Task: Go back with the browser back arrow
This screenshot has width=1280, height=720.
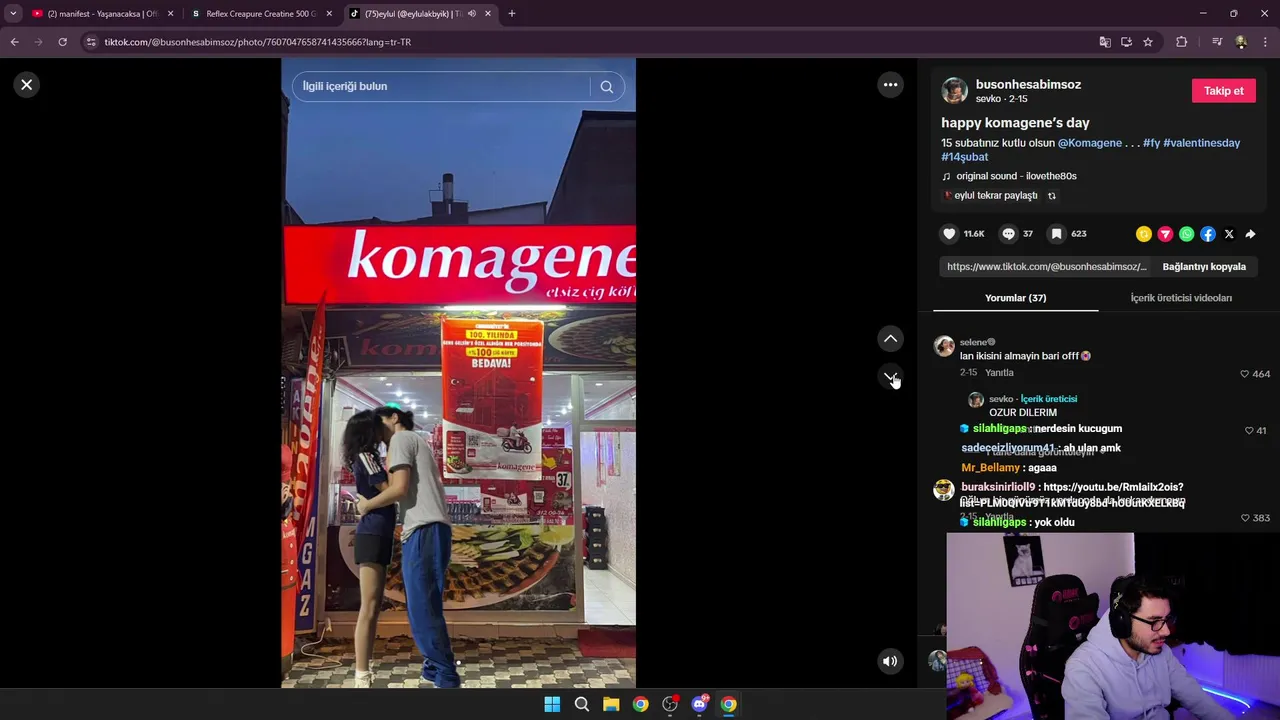Action: point(15,42)
